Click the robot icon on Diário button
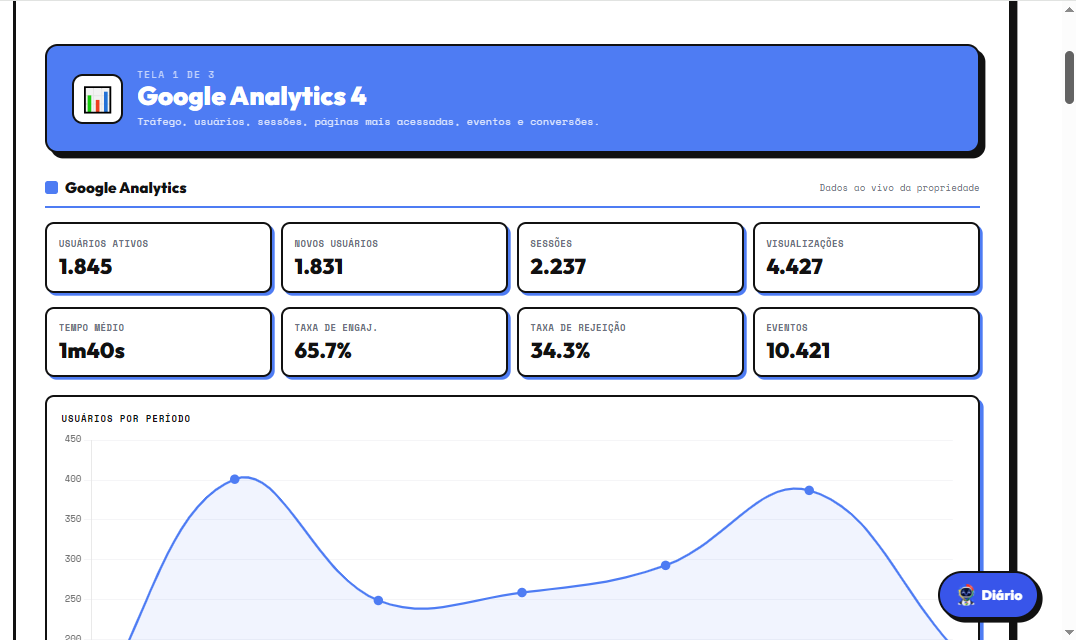 tap(966, 595)
